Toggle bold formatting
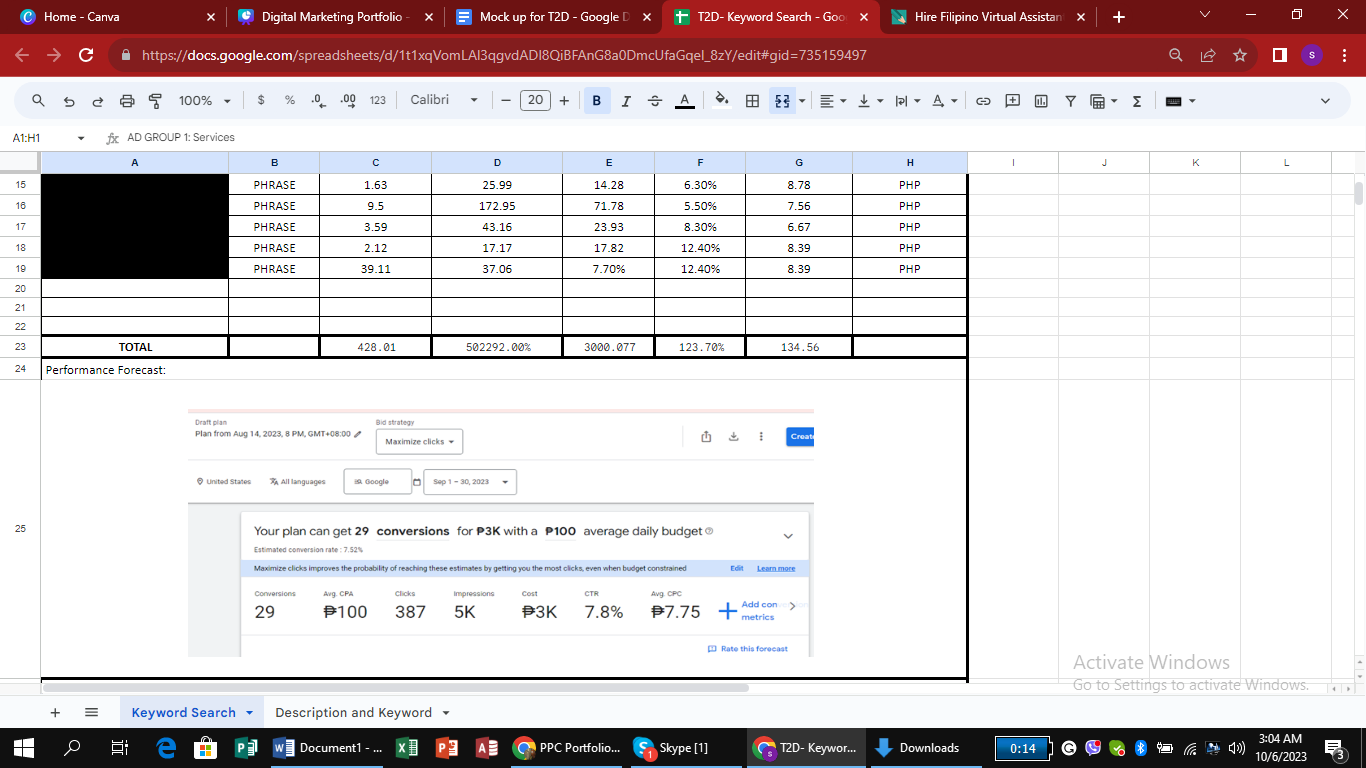1366x768 pixels. click(x=597, y=101)
